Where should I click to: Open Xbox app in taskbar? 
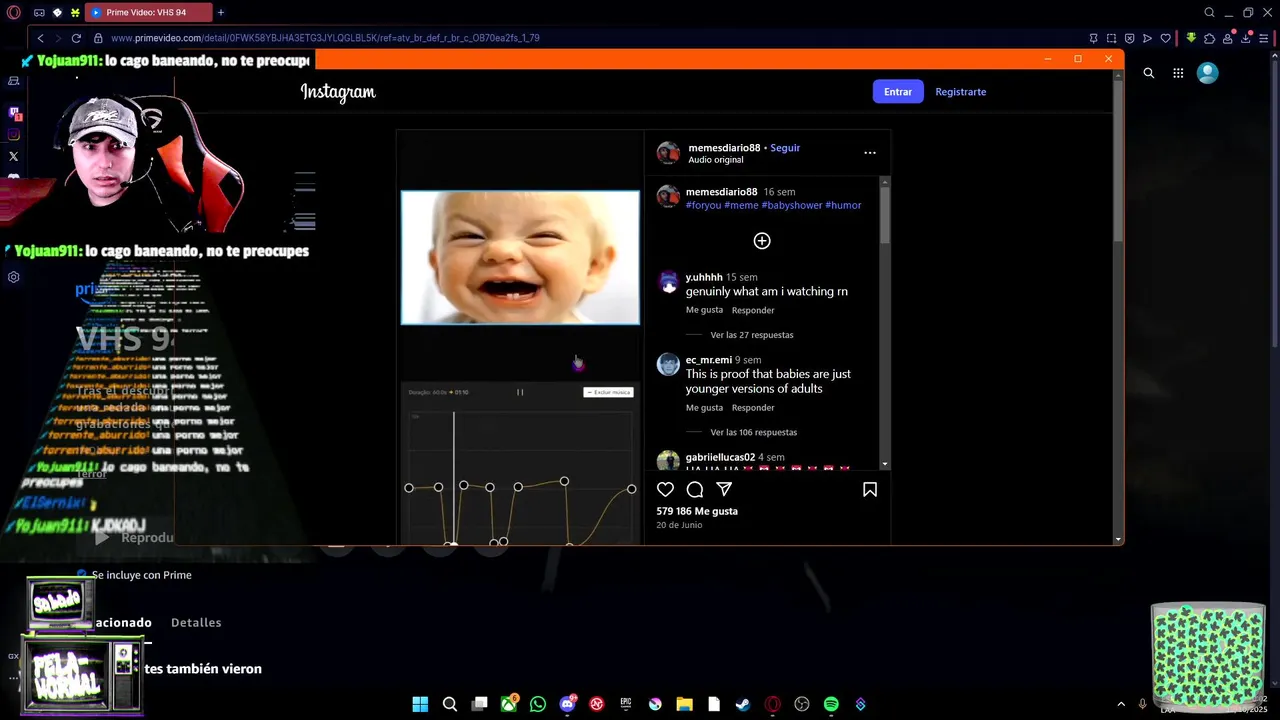point(509,704)
